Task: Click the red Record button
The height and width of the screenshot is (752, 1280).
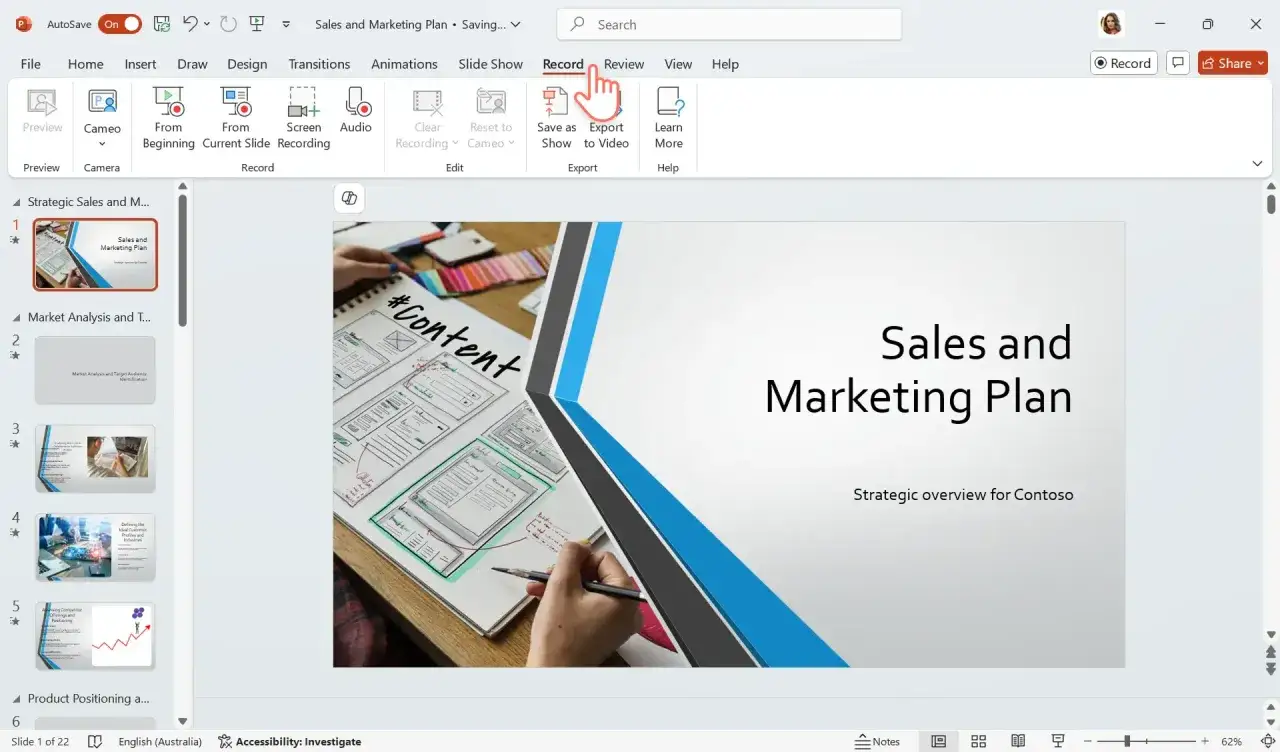Action: (1122, 62)
